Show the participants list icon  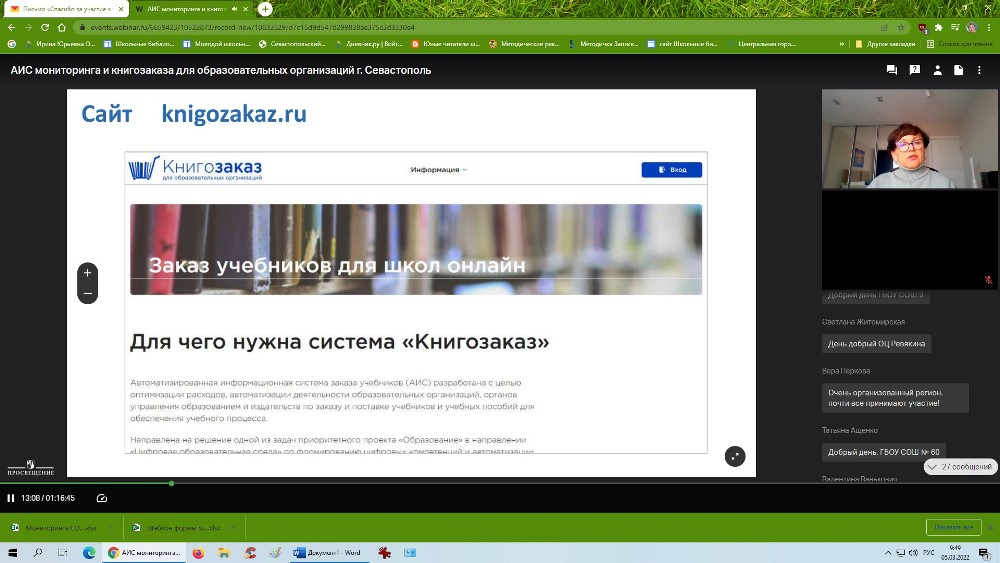tap(937, 70)
